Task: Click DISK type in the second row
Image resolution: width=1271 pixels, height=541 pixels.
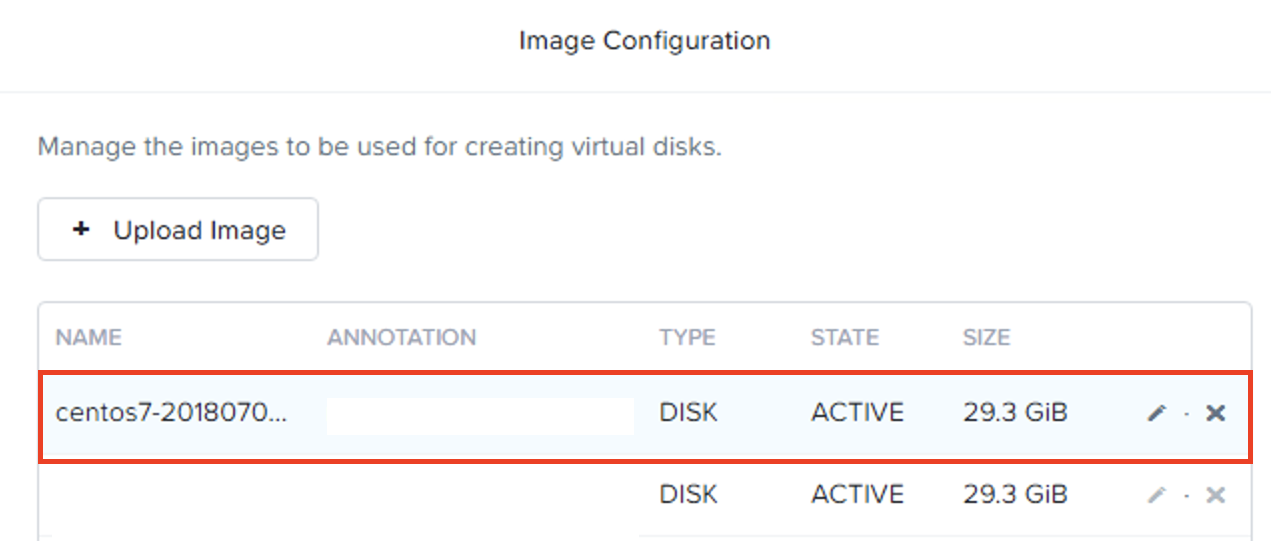Action: pos(688,495)
